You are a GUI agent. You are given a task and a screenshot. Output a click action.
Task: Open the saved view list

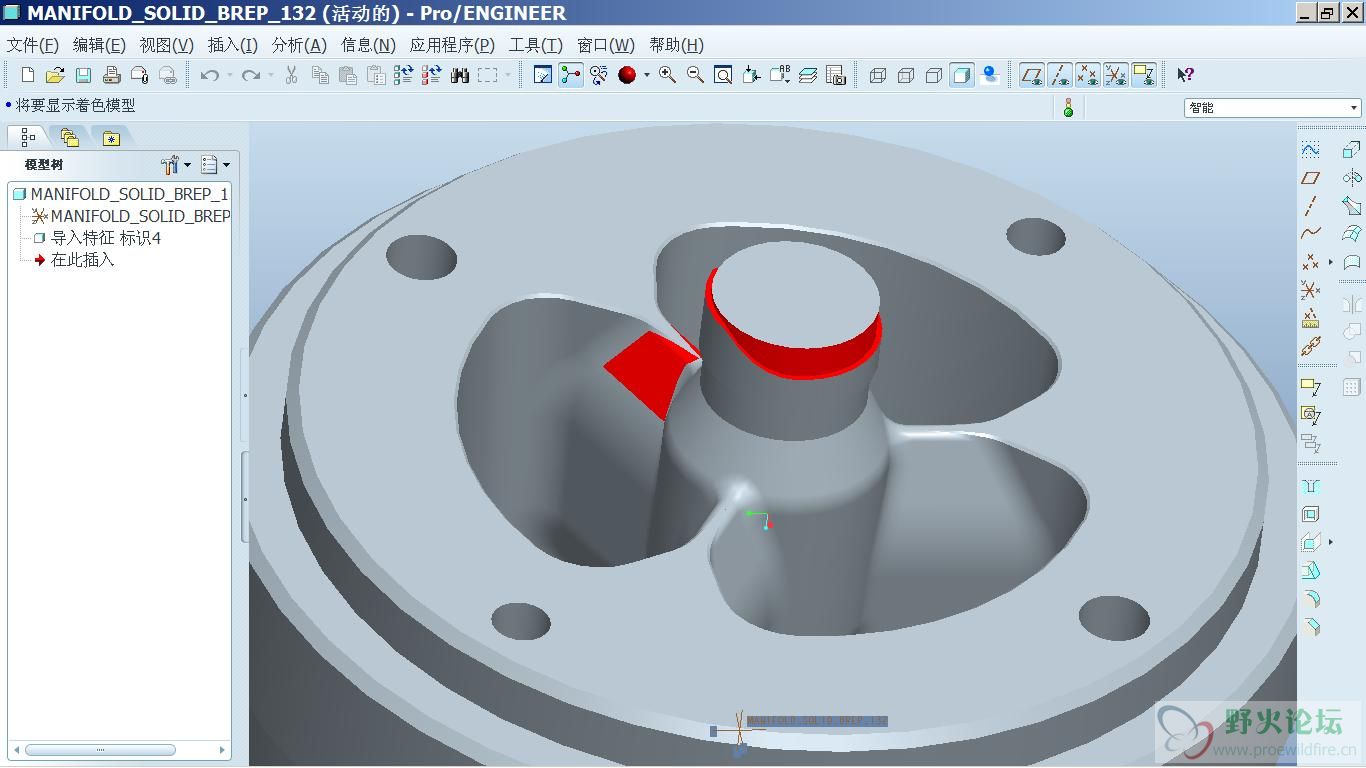pyautogui.click(x=780, y=75)
